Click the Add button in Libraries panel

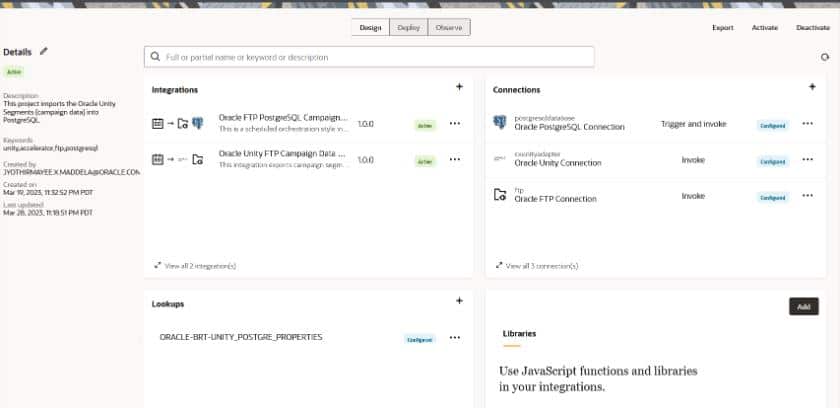804,307
